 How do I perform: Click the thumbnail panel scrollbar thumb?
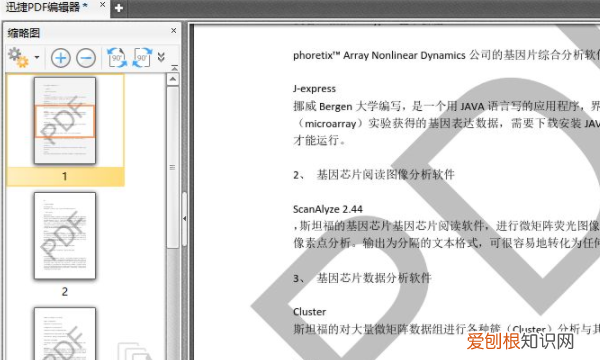[173, 168]
